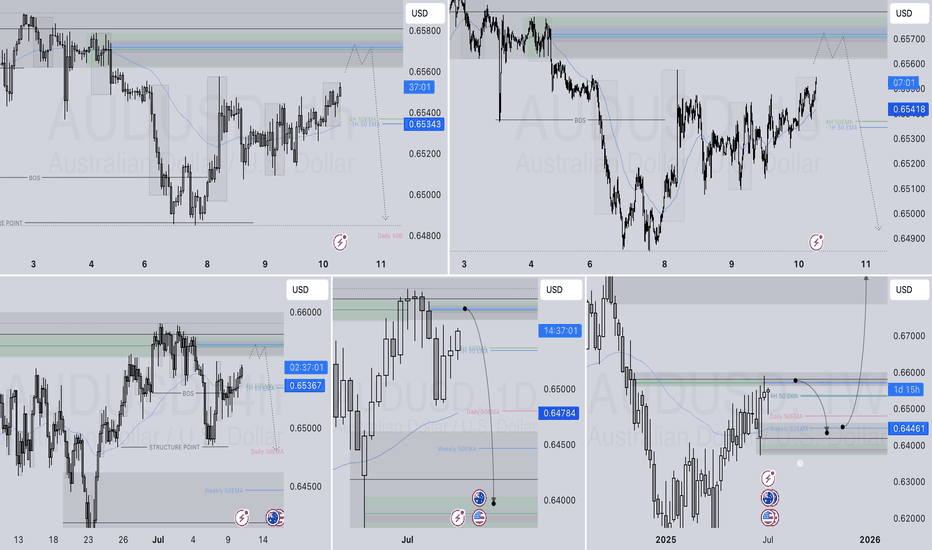This screenshot has height=550, width=932.
Task: Click lightning event icon on daily 14:37:01 chart
Action: click(458, 518)
